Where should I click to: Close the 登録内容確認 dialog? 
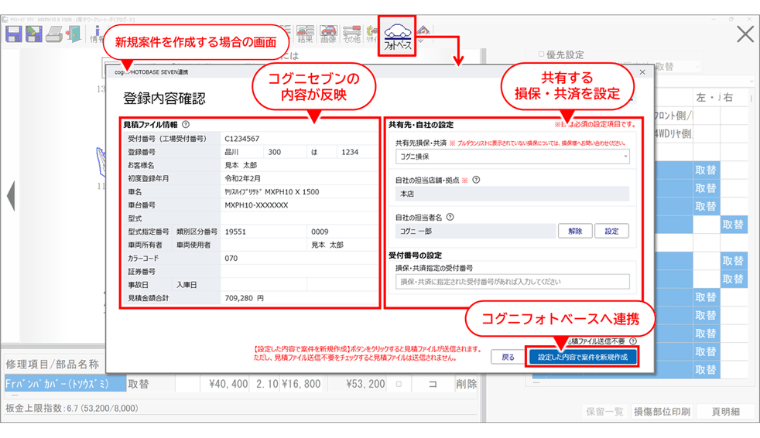(x=642, y=72)
